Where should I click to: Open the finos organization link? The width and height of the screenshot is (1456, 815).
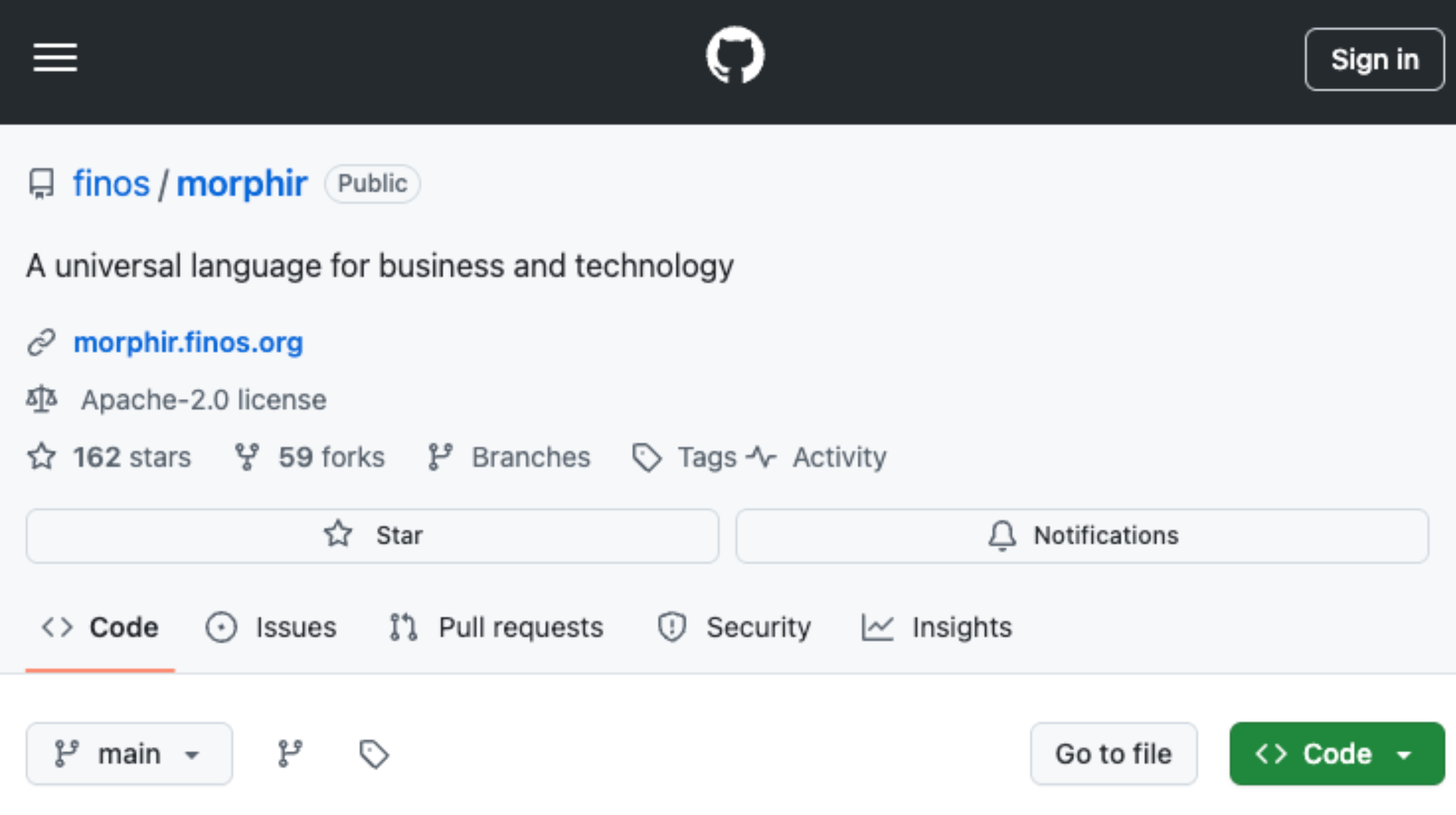coord(112,183)
